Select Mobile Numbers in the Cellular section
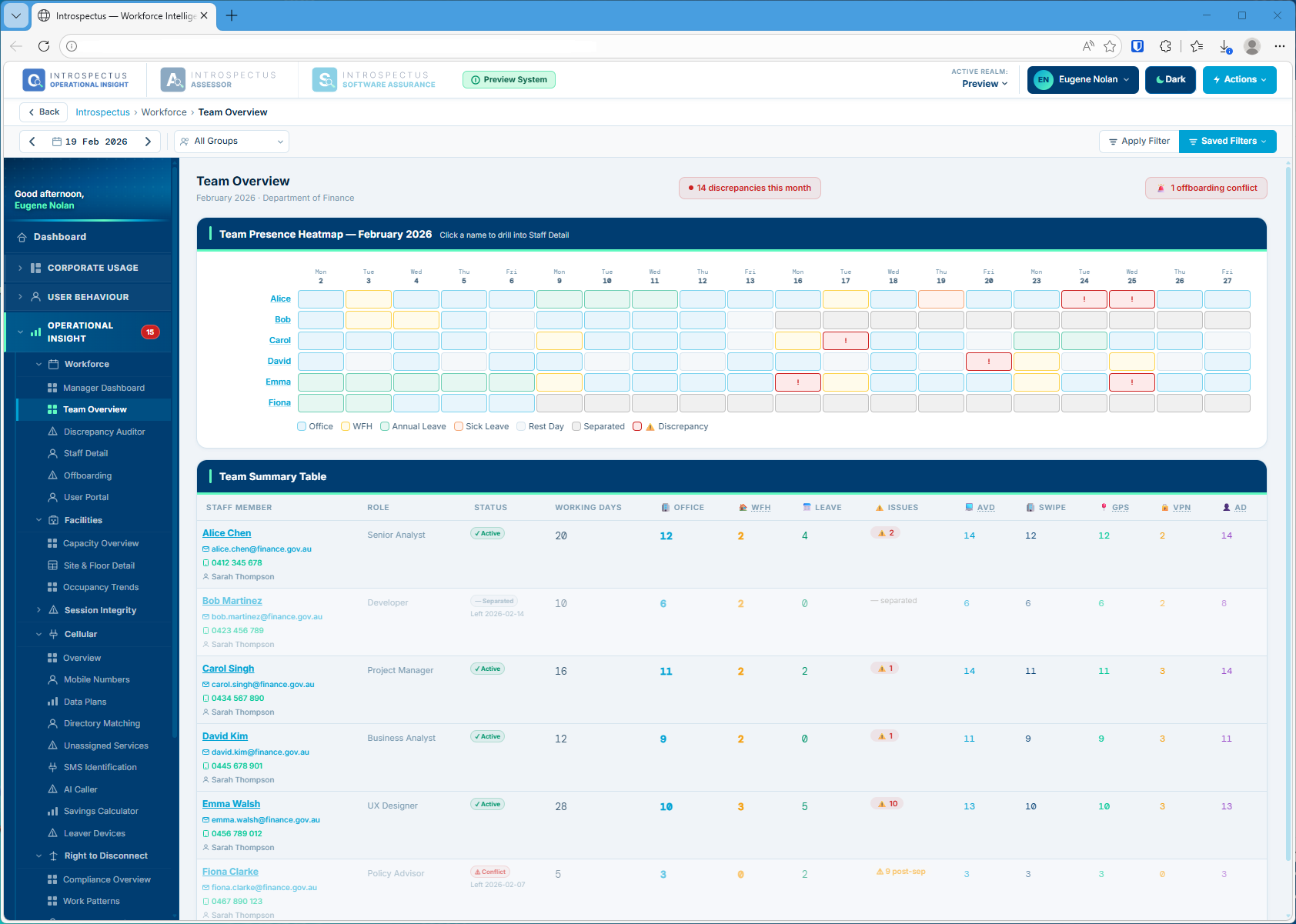This screenshot has height=924, width=1296. [96, 679]
